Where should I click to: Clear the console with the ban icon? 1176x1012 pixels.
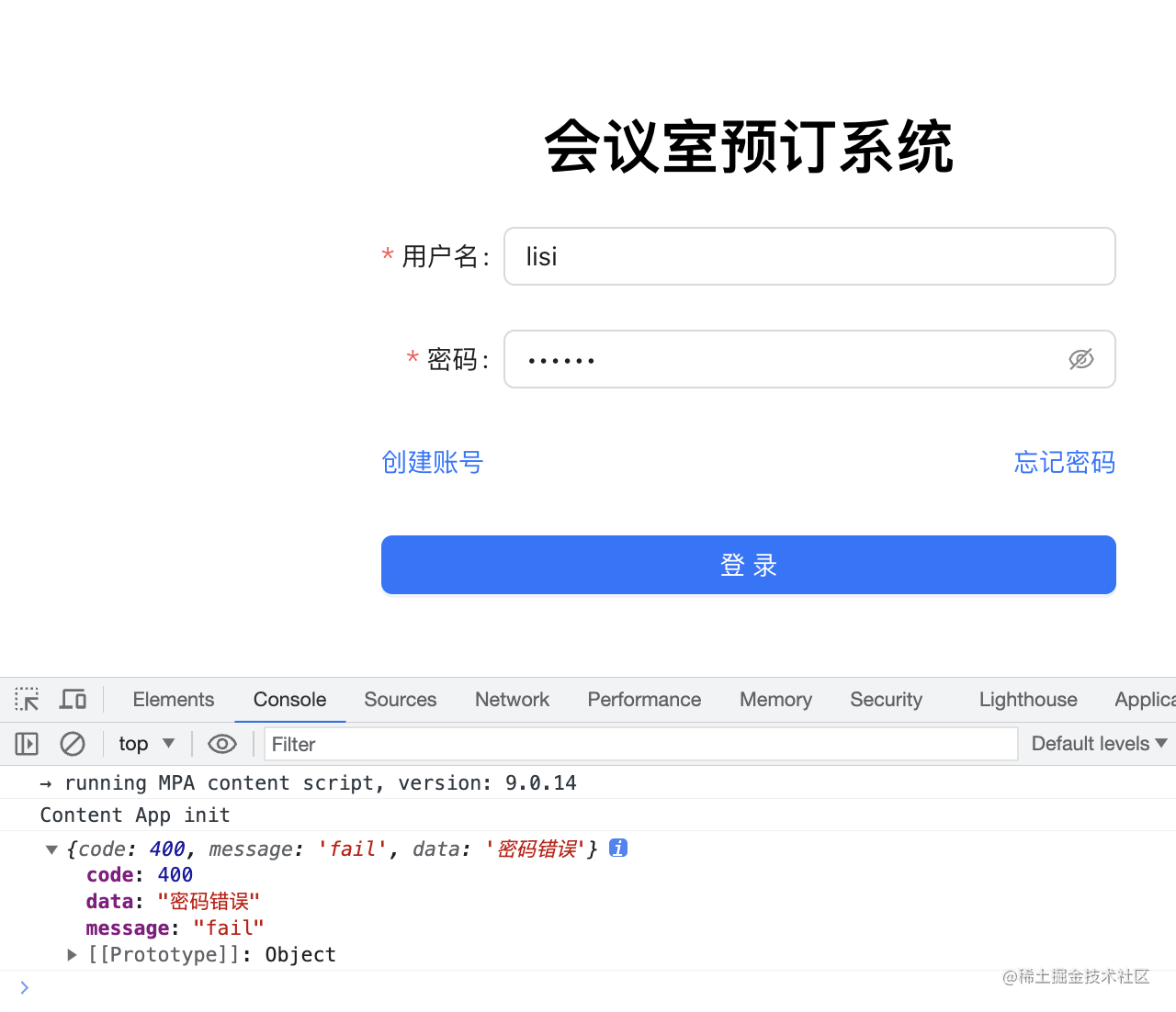73,744
